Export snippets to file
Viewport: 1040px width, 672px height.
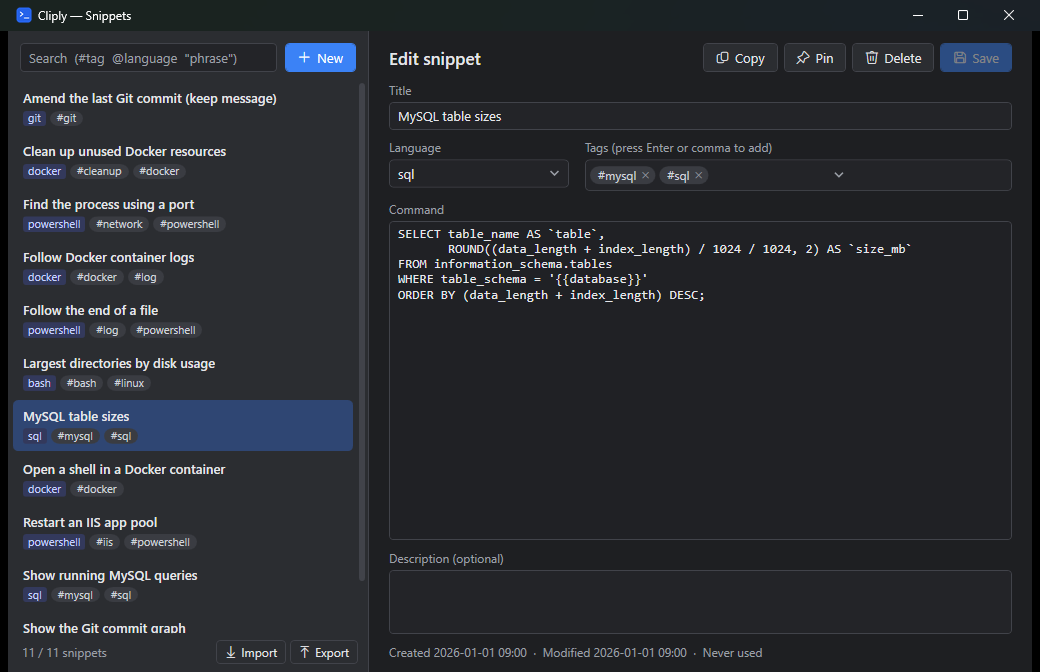pos(324,652)
